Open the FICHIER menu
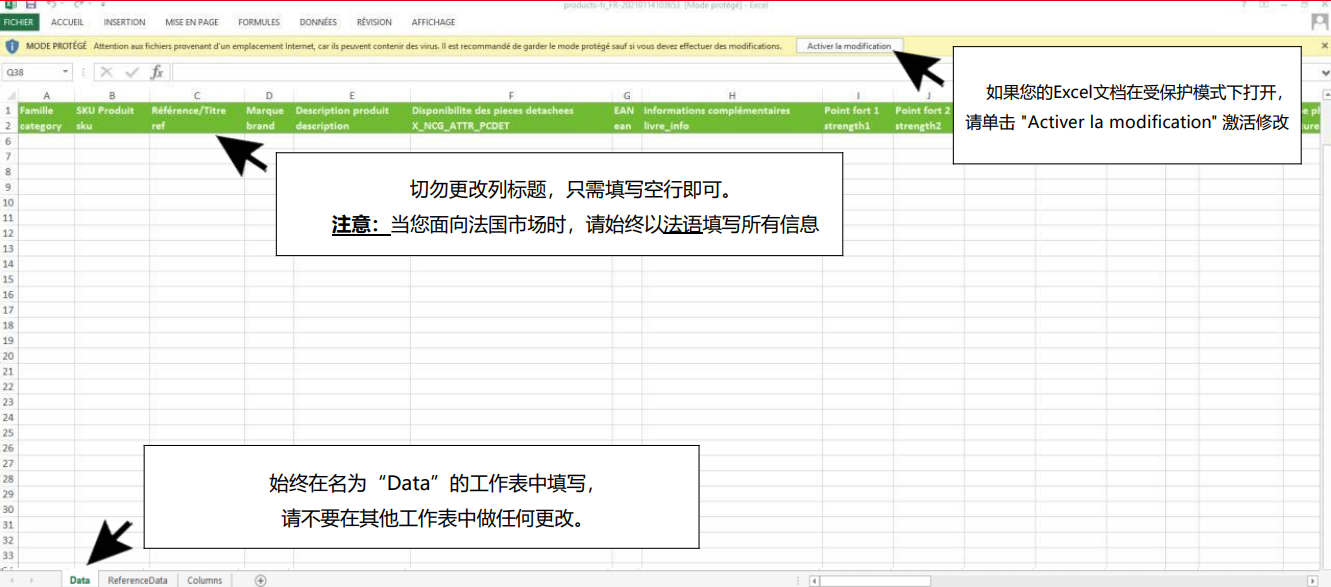Screen dimensions: 1331x587 [x=19, y=22]
